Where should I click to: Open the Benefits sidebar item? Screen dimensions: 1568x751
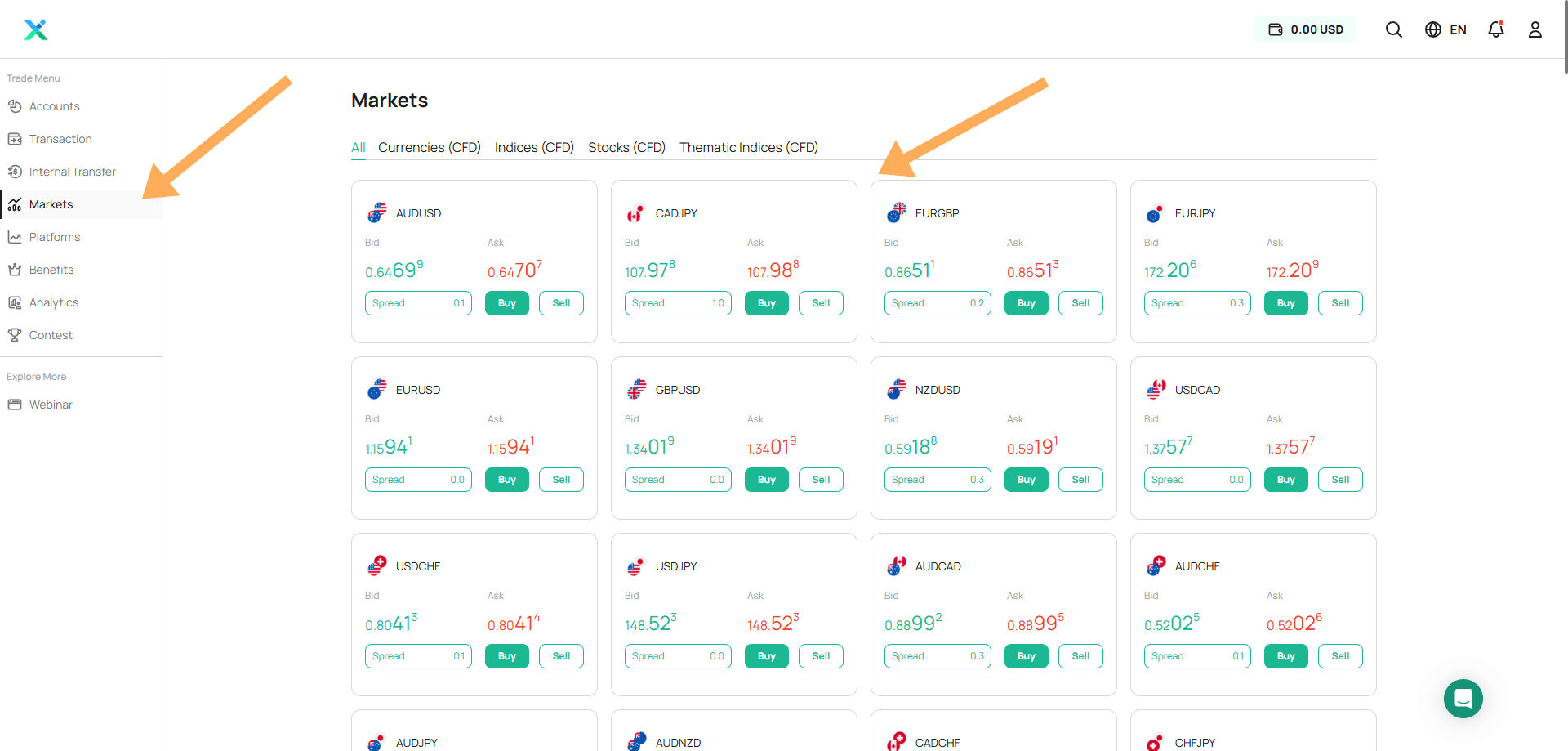(x=51, y=270)
